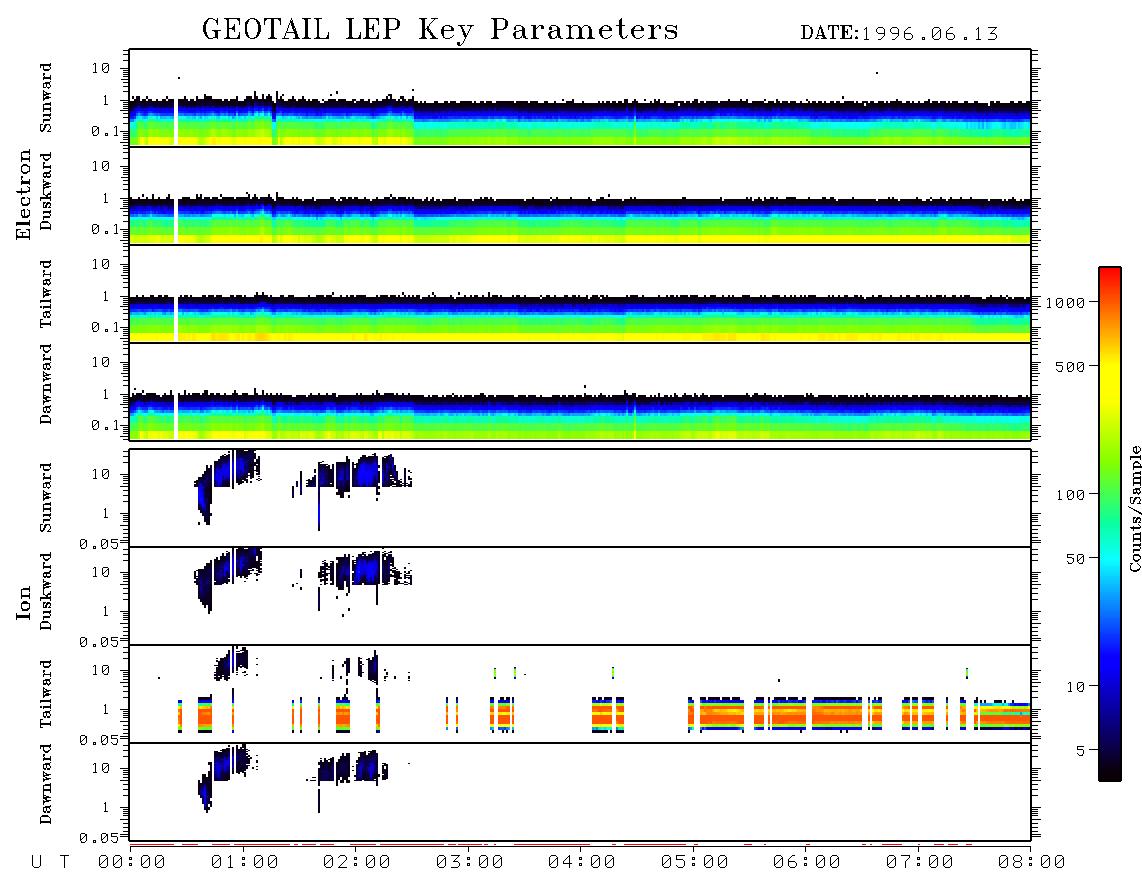
Task: Click the "02:00" time tick label
Action: pos(357,863)
